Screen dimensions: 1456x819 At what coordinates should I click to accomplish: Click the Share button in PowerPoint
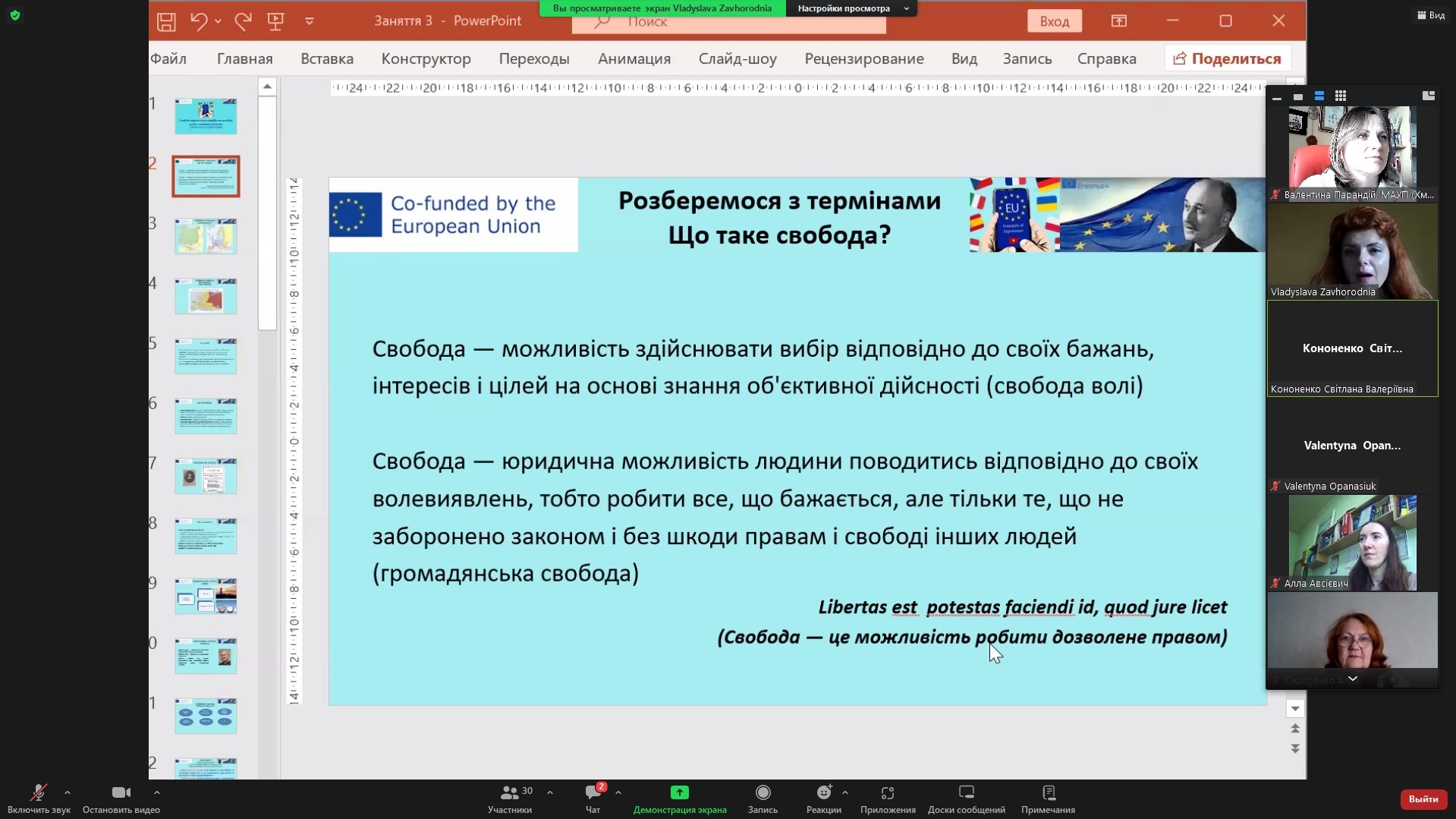coord(1227,58)
